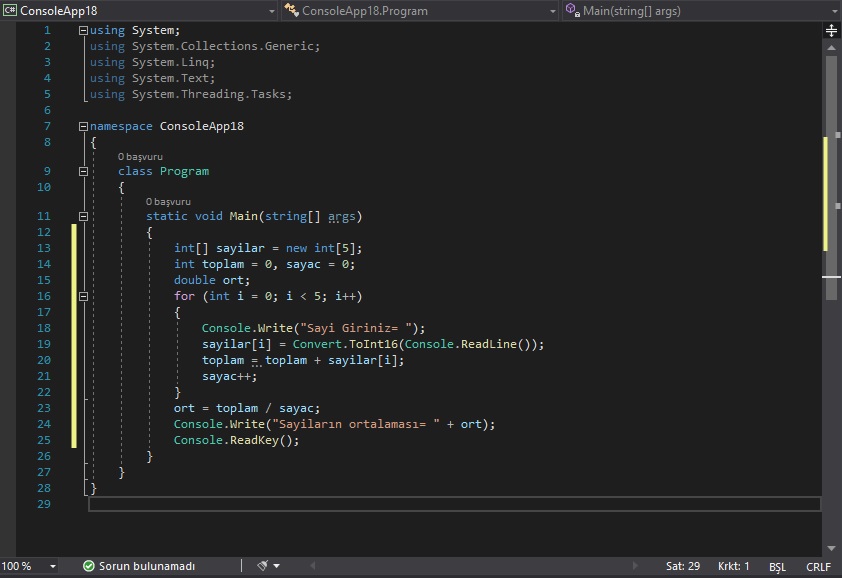Click the C# project icon beside ConsoleApp18

tap(10, 10)
